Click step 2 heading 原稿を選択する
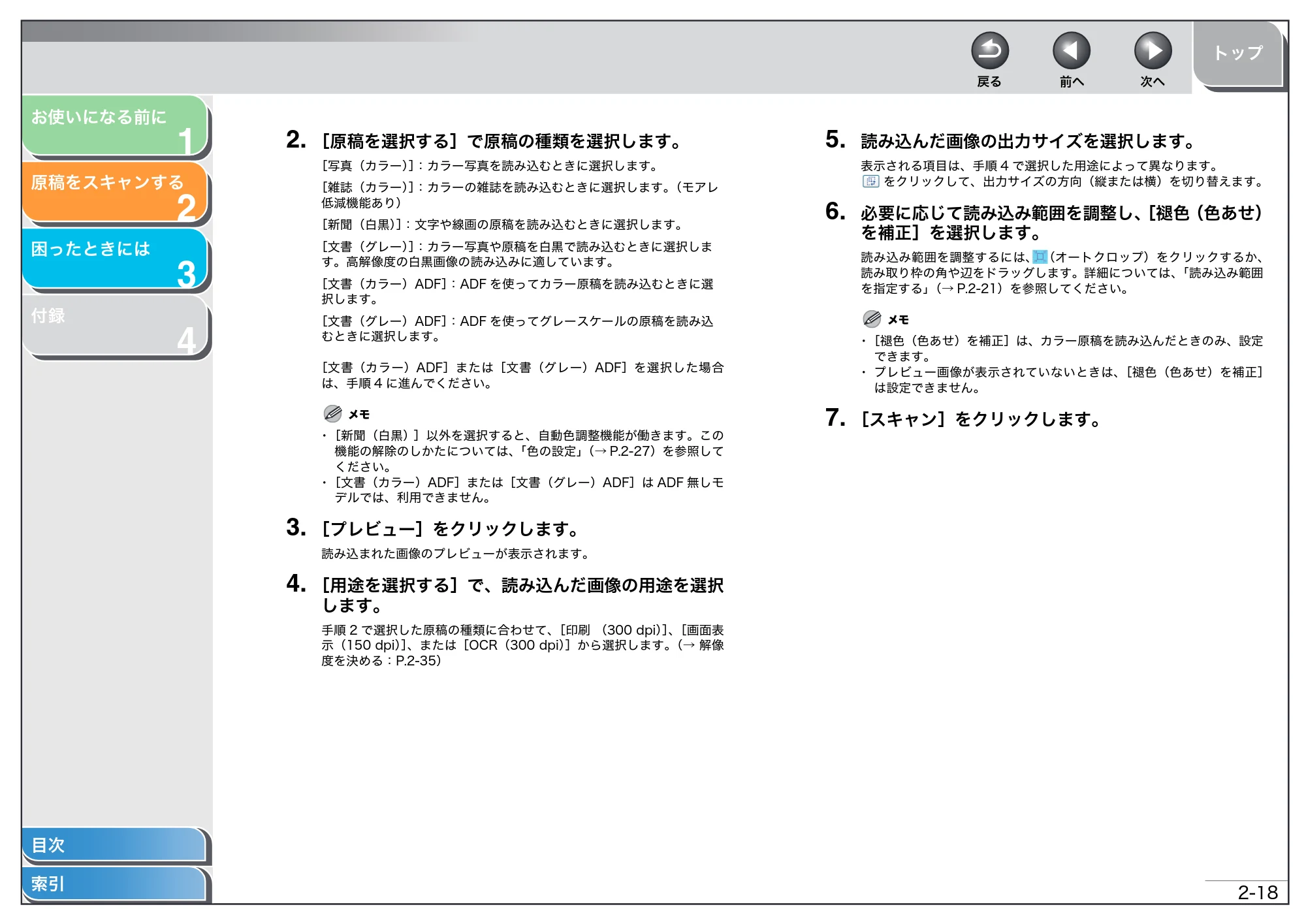Viewport: 1306px width, 924px height. [502, 141]
